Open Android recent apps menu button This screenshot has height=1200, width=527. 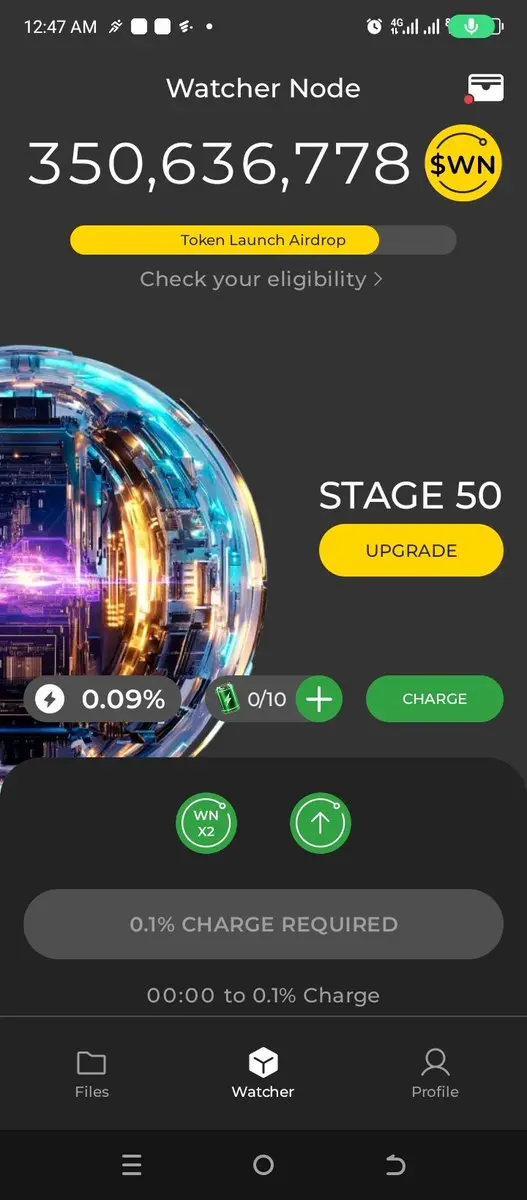coord(131,1164)
